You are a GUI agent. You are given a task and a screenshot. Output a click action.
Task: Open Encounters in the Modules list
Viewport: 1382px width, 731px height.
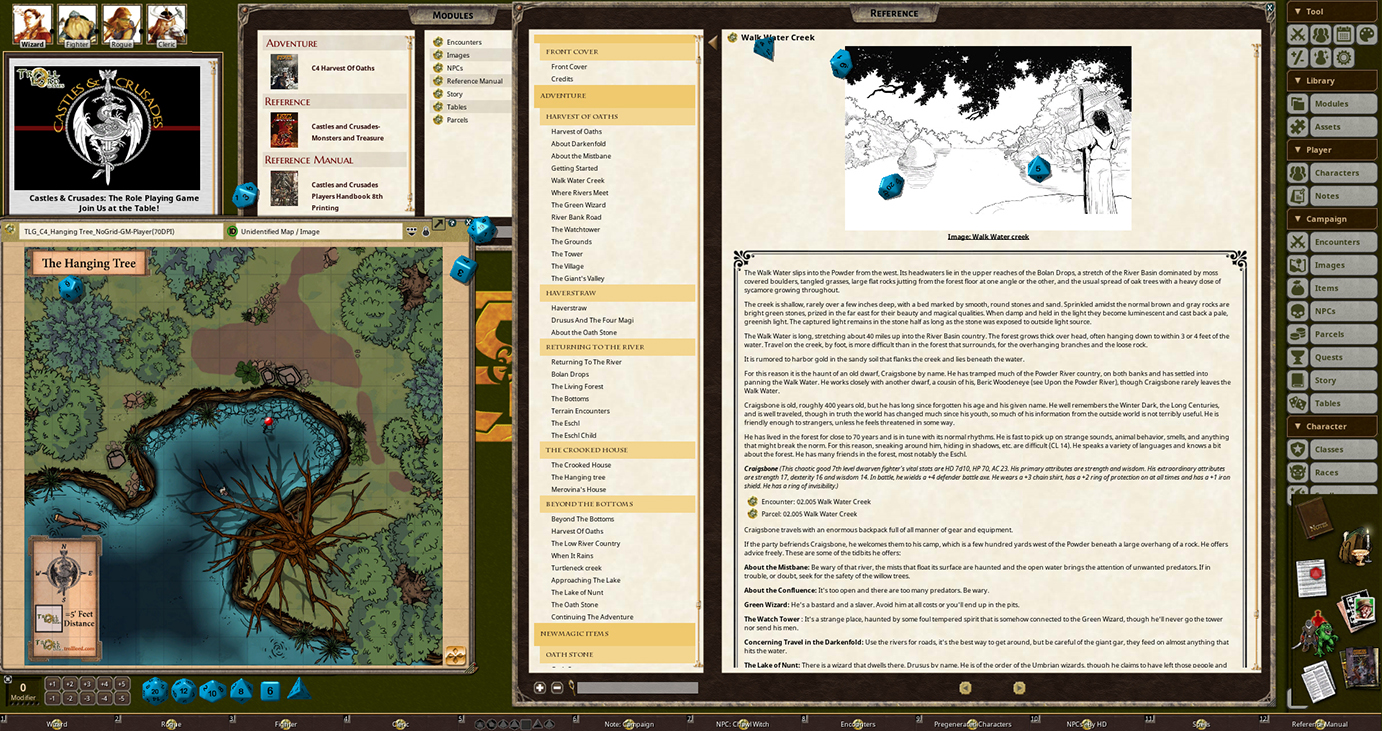coord(464,42)
